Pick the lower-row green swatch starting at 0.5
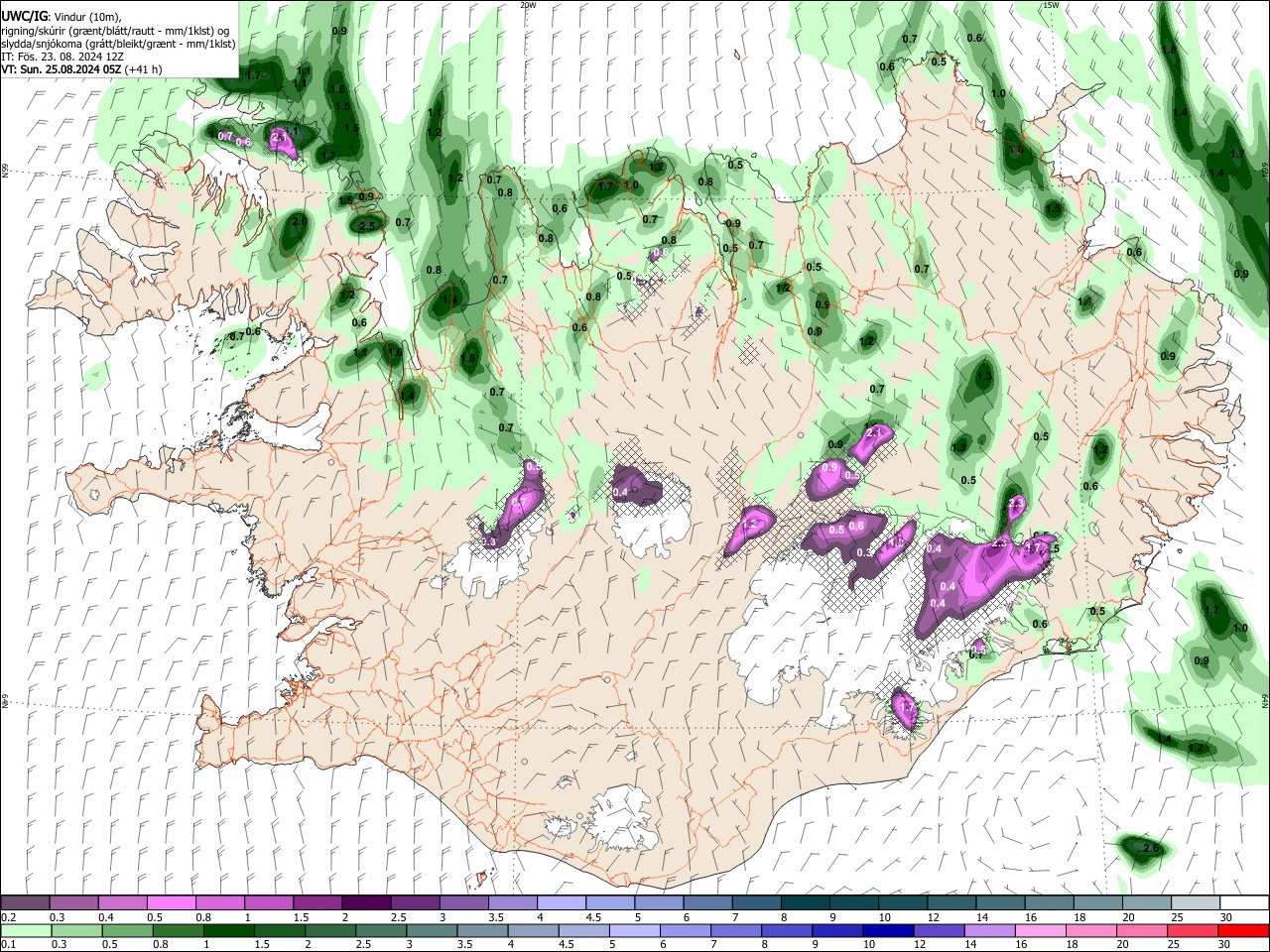Screen dimensions: 1270x952 [127, 930]
